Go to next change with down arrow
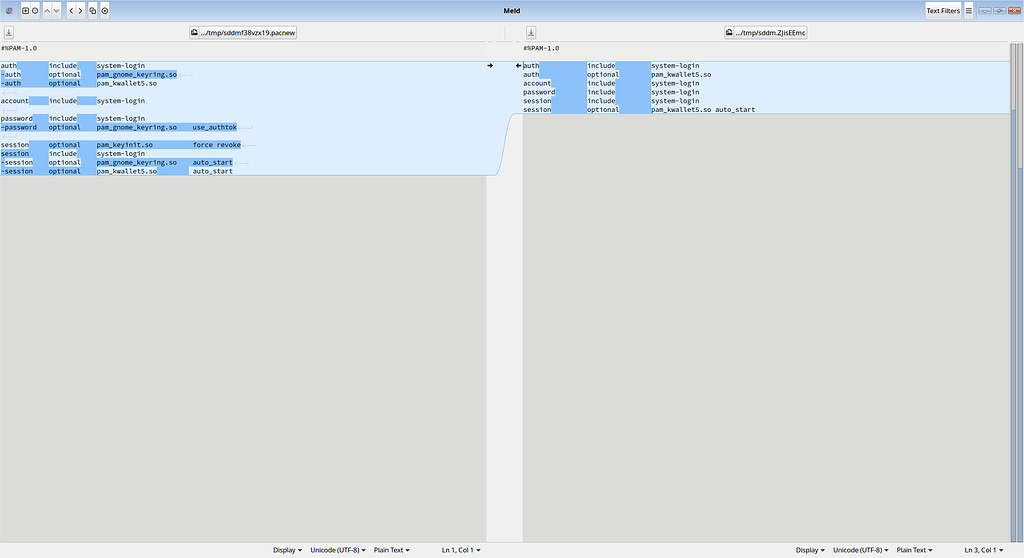This screenshot has width=1024, height=558. tap(57, 10)
